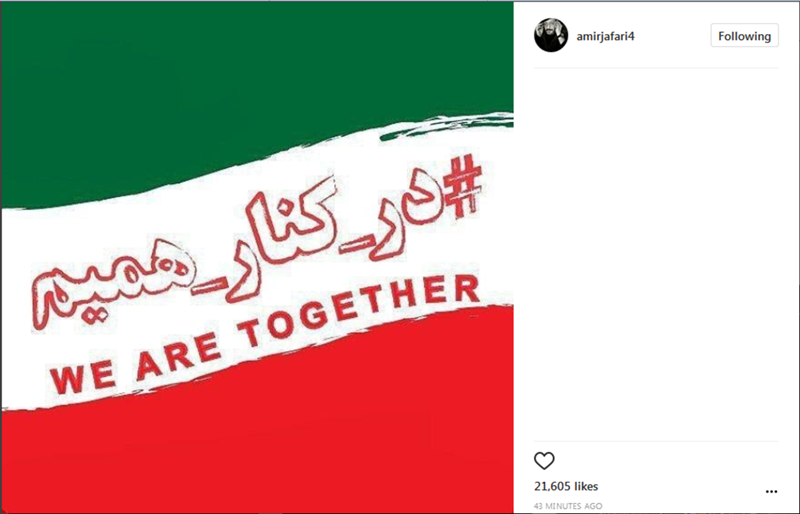Screen dimensions: 800x514
Task: Click the word WE in the image
Action: click(82, 377)
